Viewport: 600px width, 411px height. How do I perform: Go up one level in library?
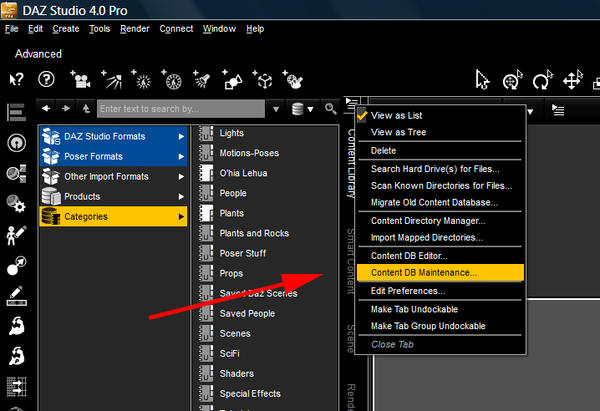click(86, 109)
